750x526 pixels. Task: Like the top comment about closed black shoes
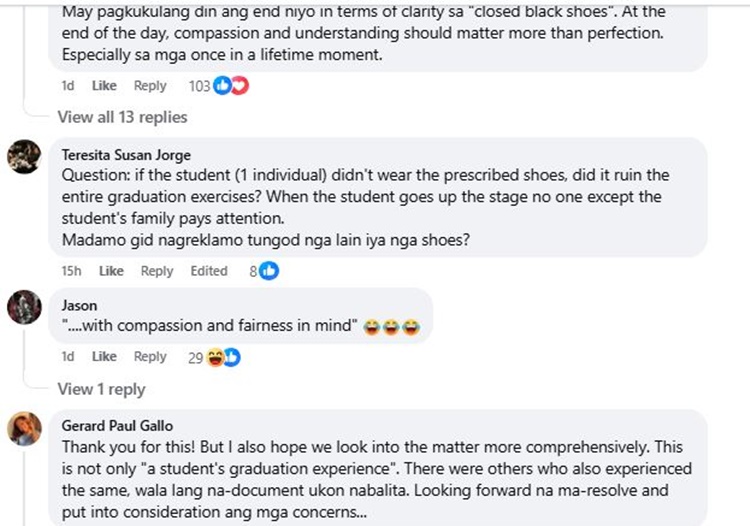click(x=104, y=86)
